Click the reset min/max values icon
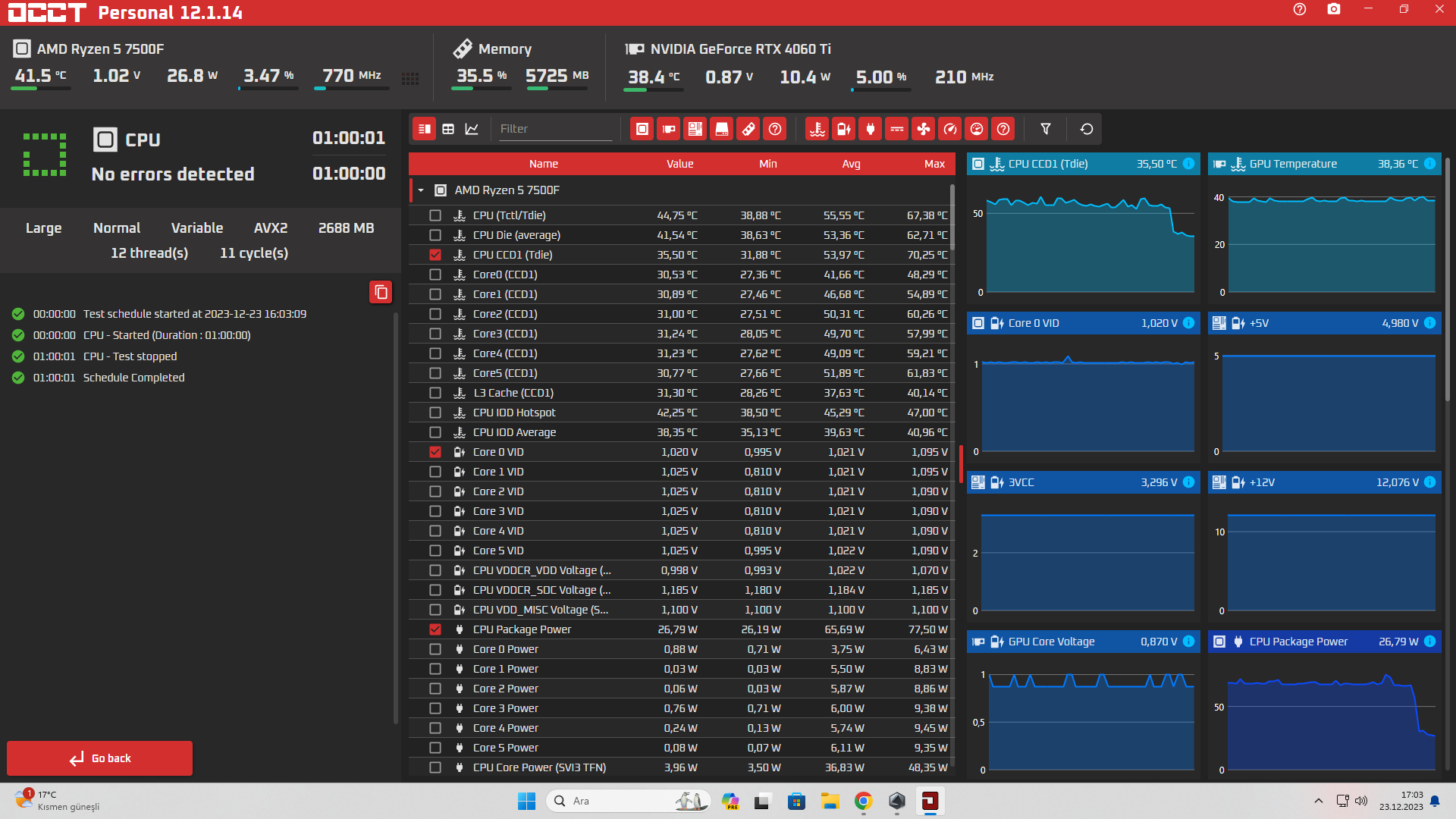The image size is (1456, 819). [x=1086, y=129]
